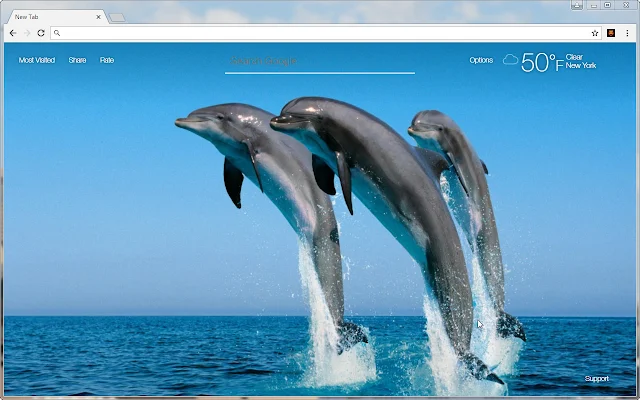The image size is (640, 400).
Task: Click the forward navigation arrow
Action: [27, 33]
